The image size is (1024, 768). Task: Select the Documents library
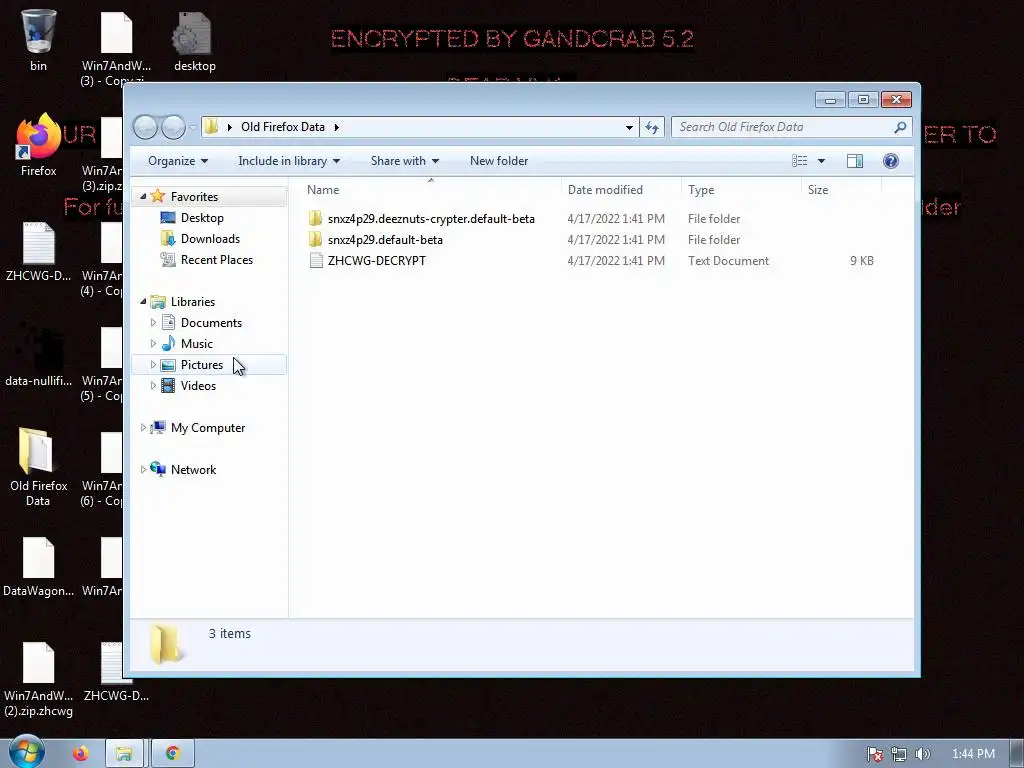point(211,323)
